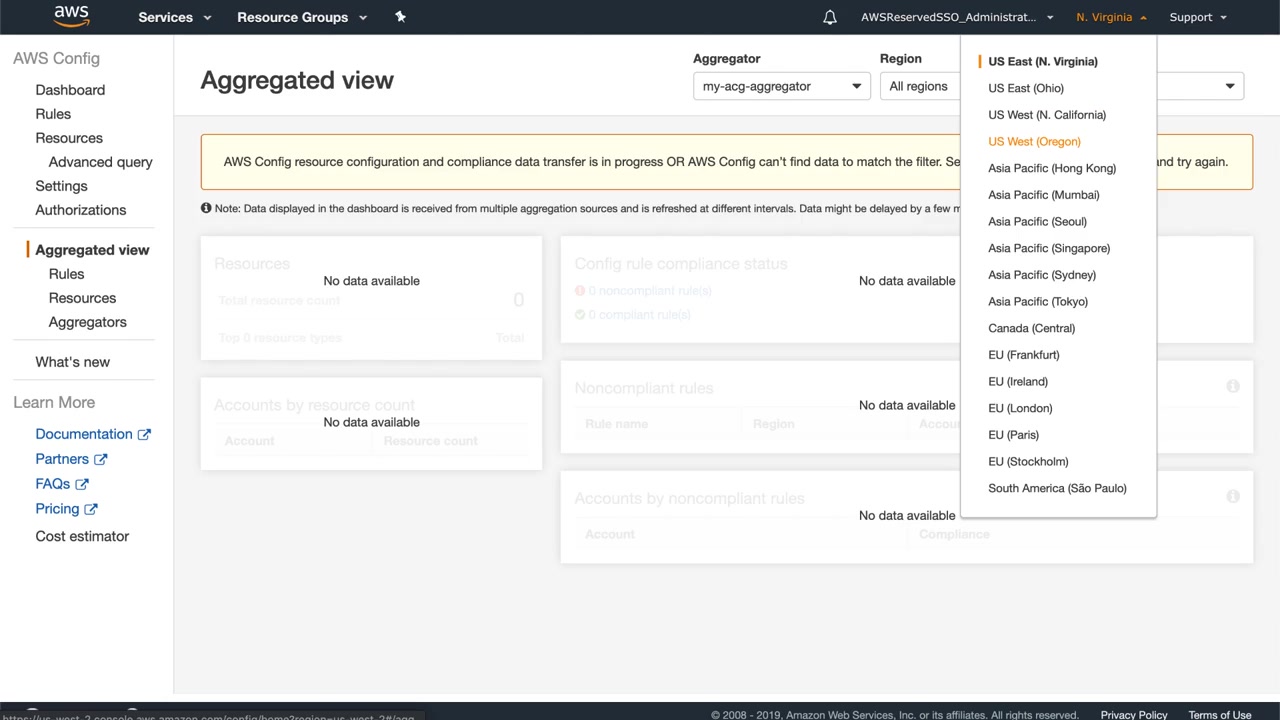Click the AWS logo home icon
1280x720 pixels.
point(71,16)
